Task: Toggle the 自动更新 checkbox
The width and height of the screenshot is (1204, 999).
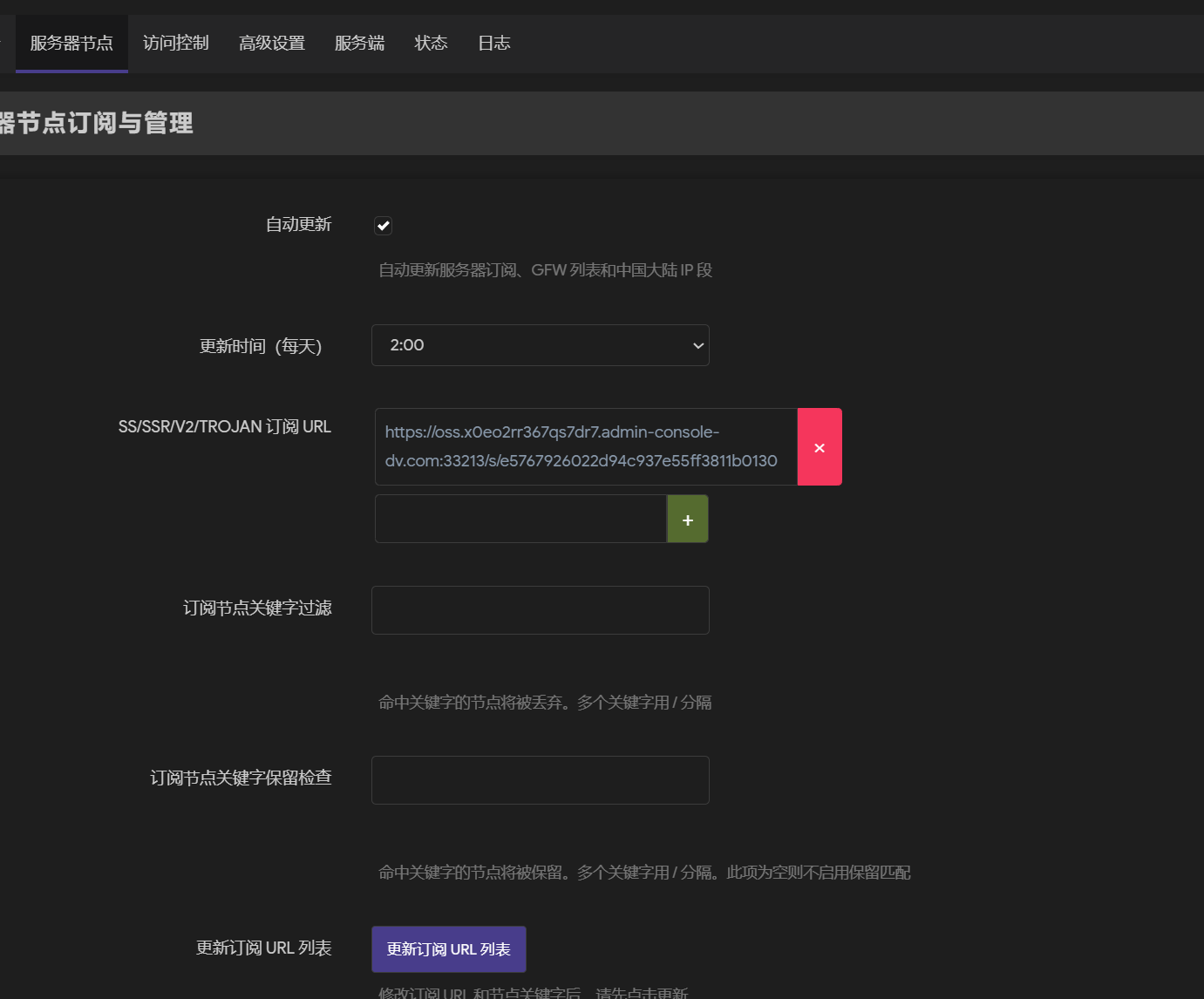Action: pos(384,226)
